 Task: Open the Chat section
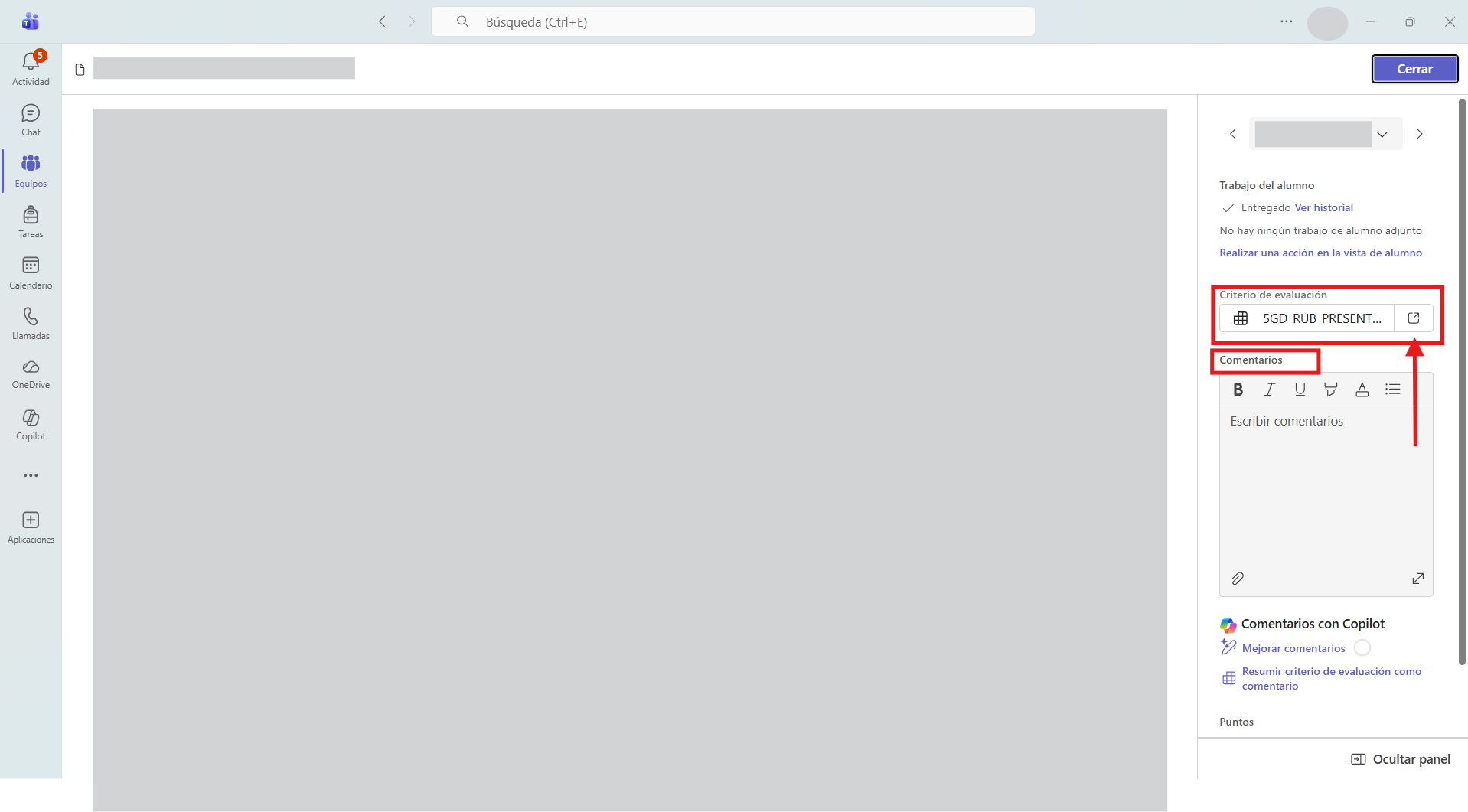pyautogui.click(x=31, y=120)
